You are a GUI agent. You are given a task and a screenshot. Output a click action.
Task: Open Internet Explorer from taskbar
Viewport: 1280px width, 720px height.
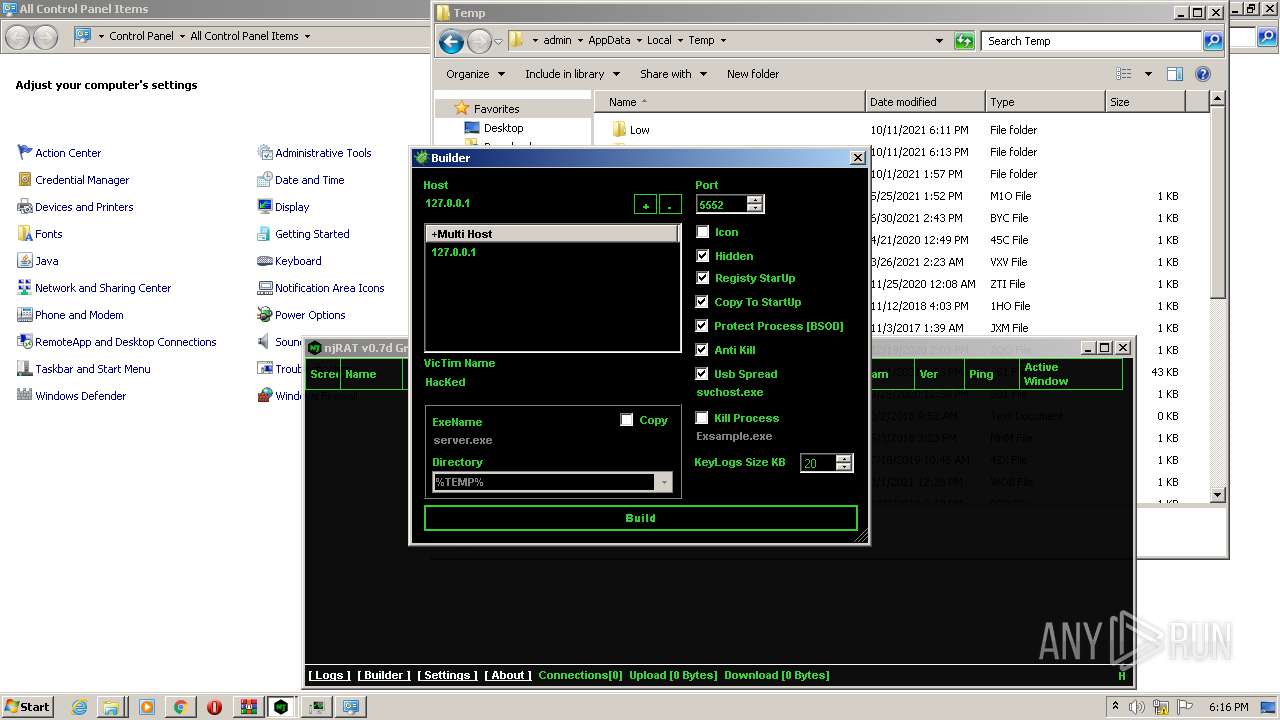click(x=79, y=707)
